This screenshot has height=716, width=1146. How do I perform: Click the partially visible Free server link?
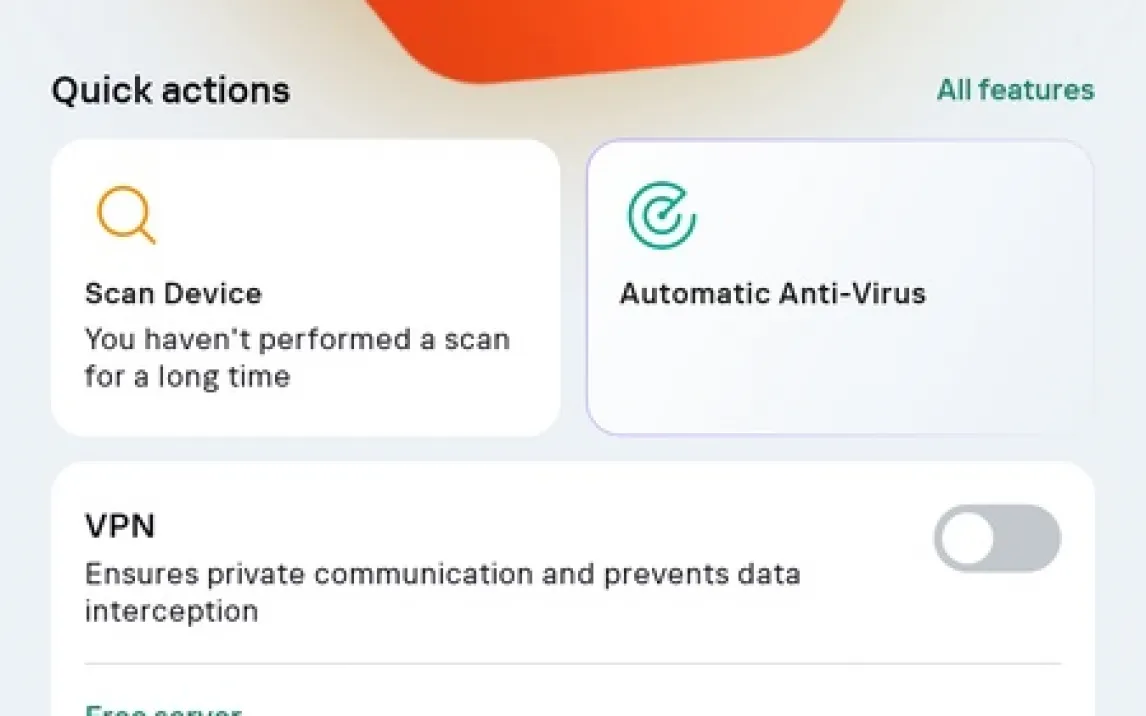click(x=163, y=709)
